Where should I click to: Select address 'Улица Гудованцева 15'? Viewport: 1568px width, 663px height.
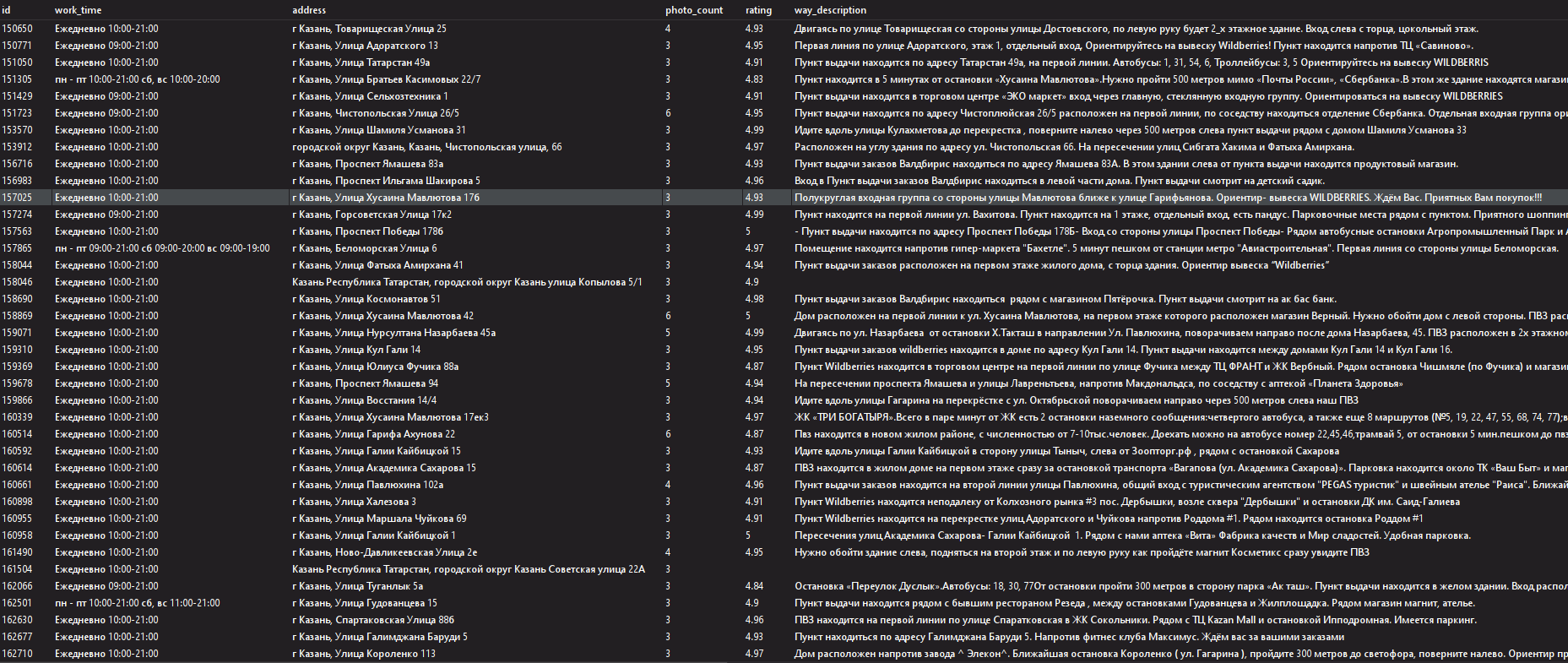click(386, 603)
